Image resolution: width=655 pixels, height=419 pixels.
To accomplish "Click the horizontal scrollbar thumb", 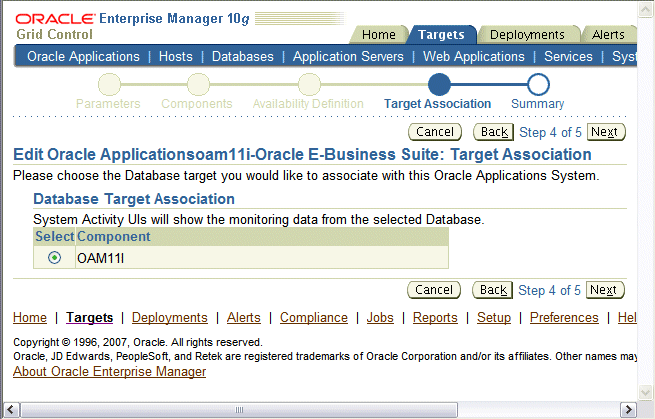I will 239,410.
